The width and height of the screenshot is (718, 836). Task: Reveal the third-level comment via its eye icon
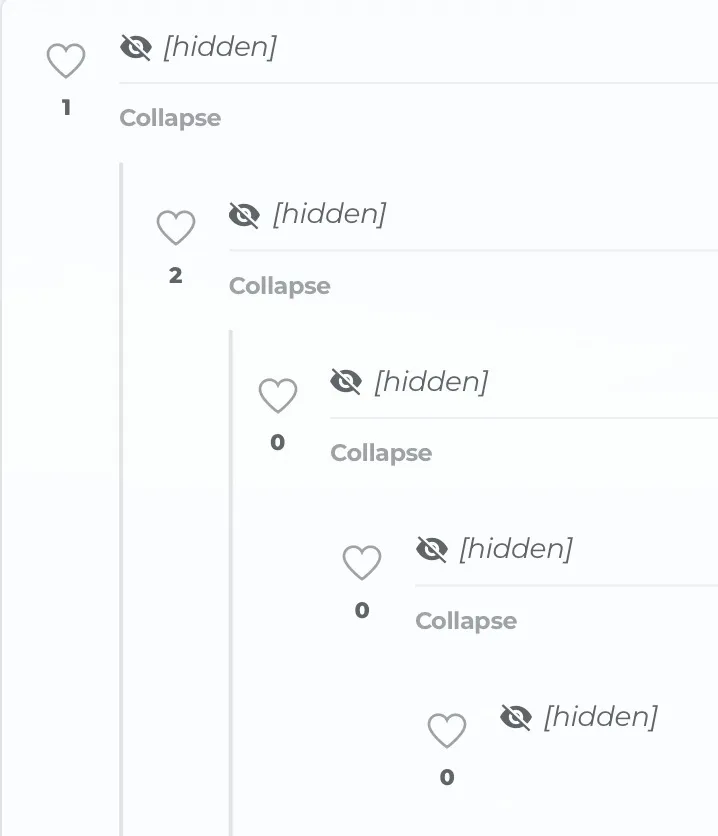pyautogui.click(x=346, y=382)
